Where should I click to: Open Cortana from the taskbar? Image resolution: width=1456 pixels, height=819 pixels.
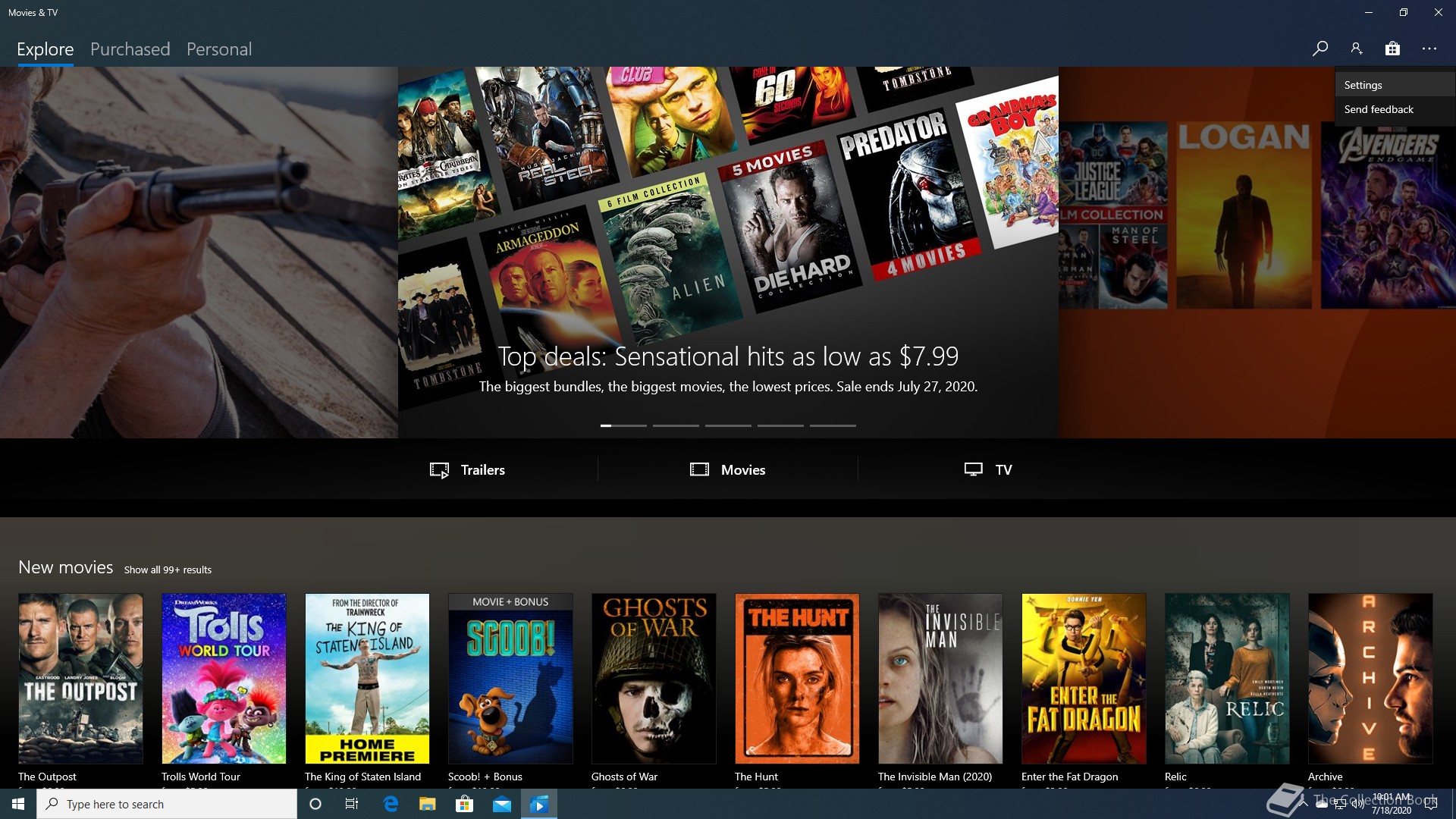(315, 804)
